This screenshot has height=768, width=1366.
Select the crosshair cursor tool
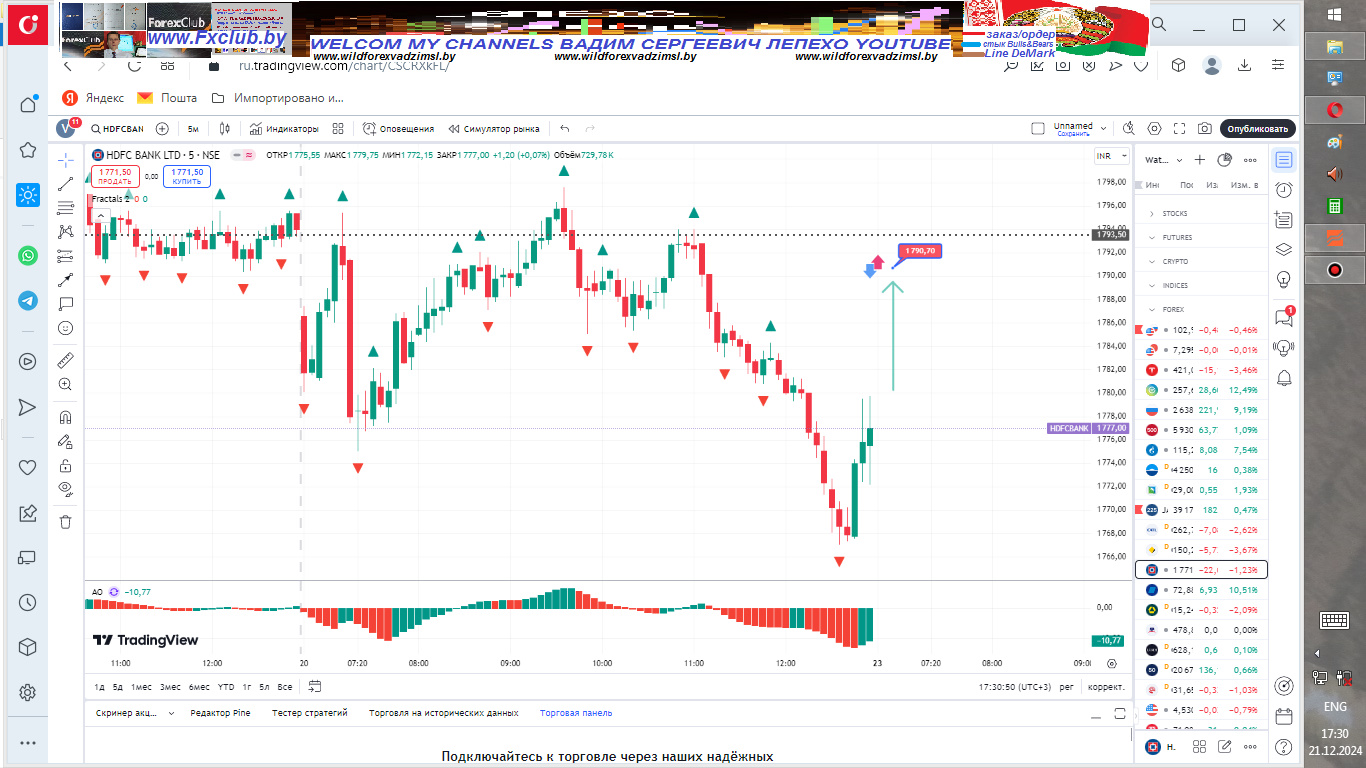[x=66, y=160]
